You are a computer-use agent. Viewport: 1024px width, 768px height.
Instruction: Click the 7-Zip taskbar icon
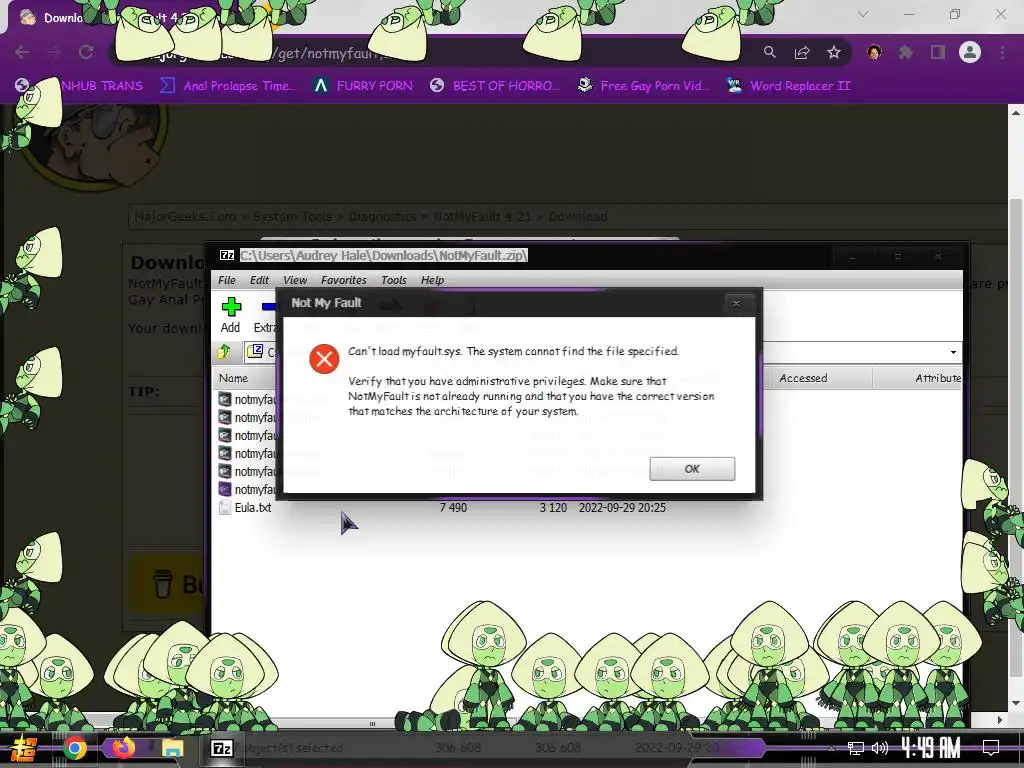click(x=221, y=748)
